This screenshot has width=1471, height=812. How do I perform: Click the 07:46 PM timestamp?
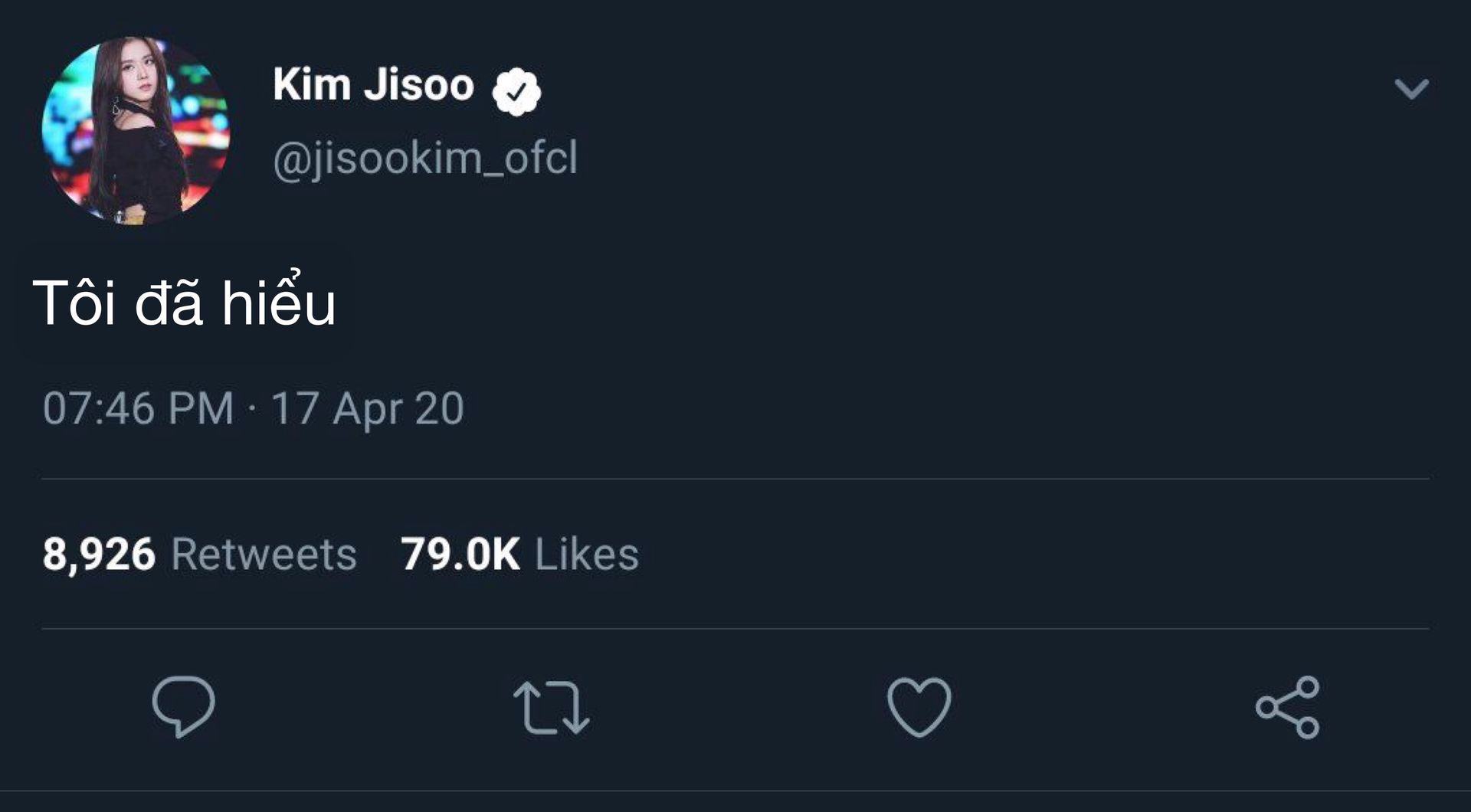point(138,408)
